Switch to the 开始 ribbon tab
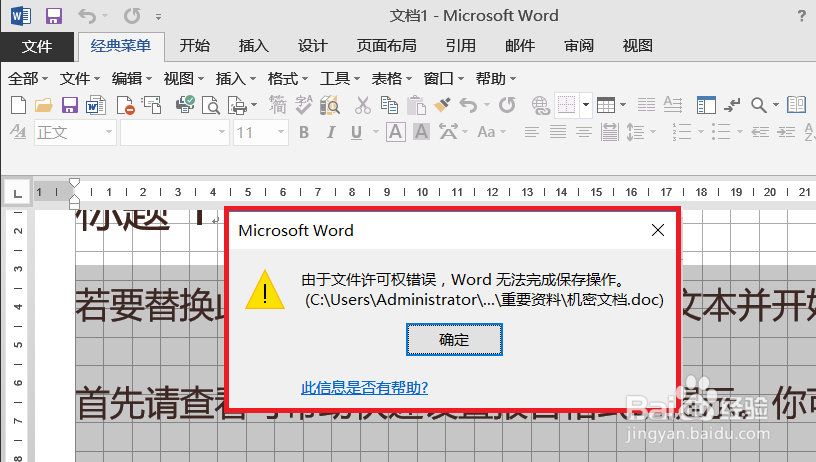 195,46
